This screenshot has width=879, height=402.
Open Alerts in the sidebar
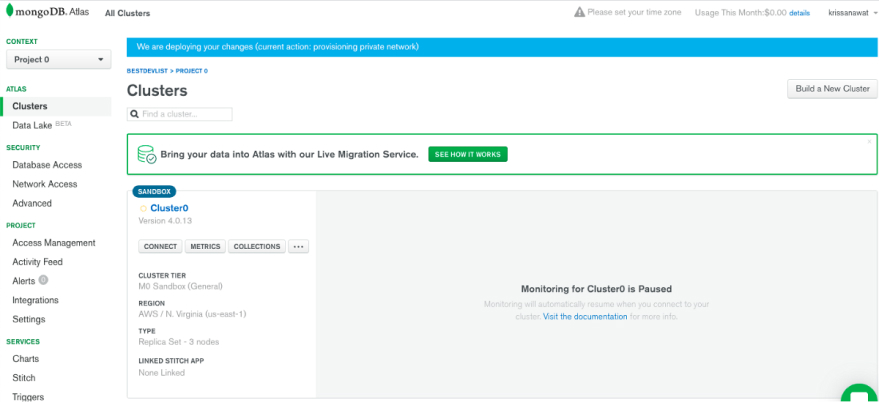(x=24, y=281)
